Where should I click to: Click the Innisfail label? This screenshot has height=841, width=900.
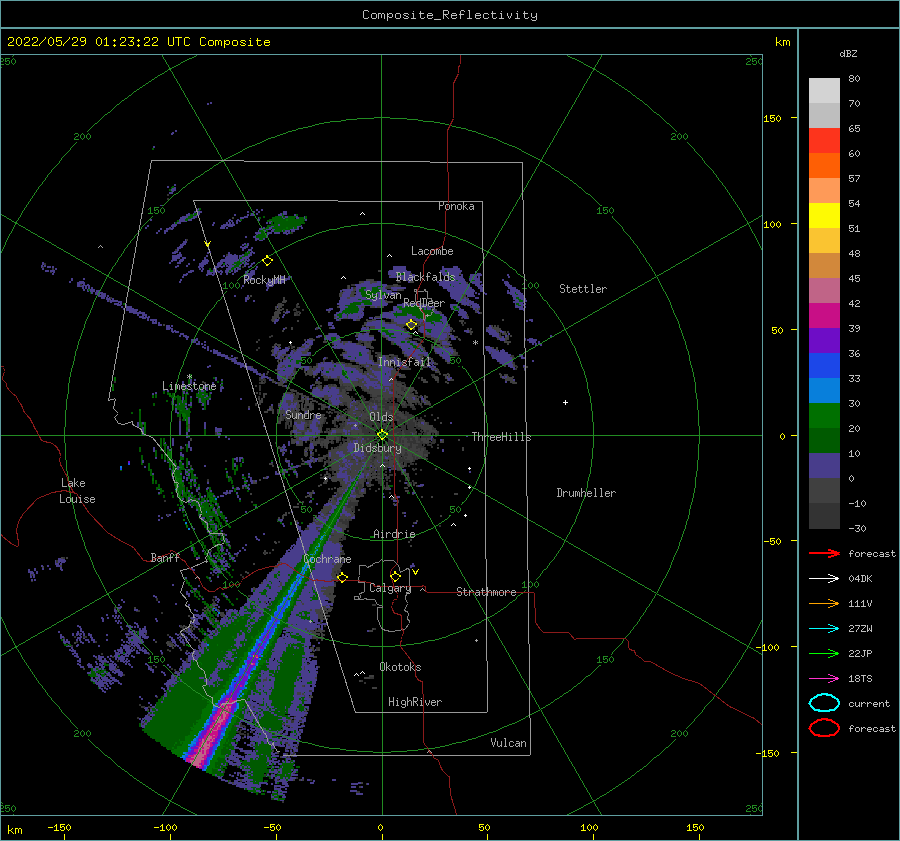405,362
